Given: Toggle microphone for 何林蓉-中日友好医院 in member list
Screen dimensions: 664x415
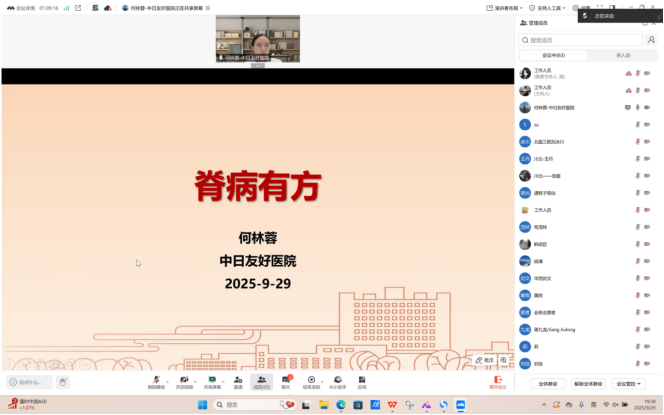Looking at the screenshot, I should pyautogui.click(x=637, y=107).
